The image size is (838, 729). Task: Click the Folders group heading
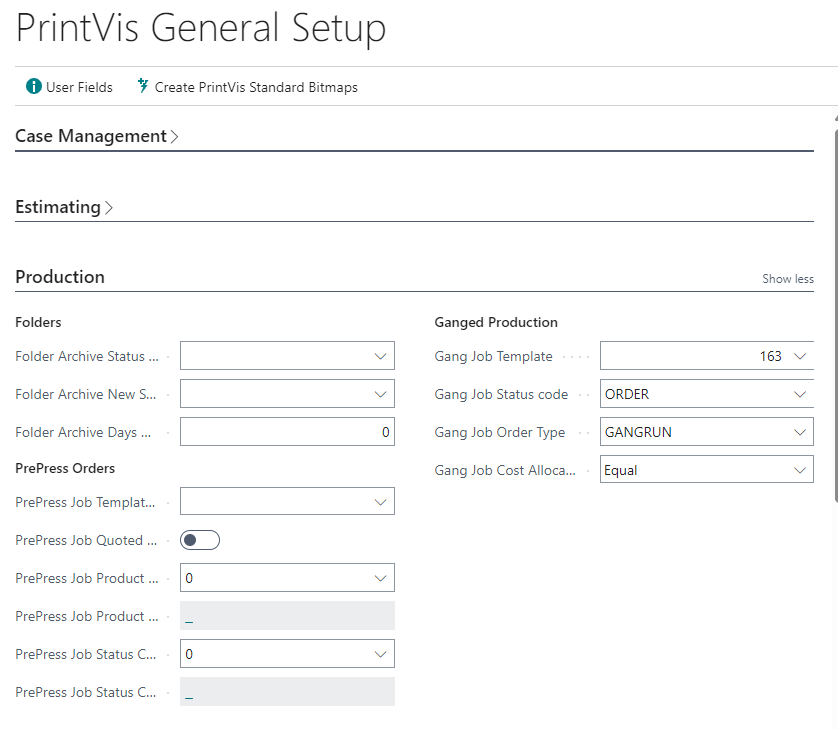tap(38, 322)
